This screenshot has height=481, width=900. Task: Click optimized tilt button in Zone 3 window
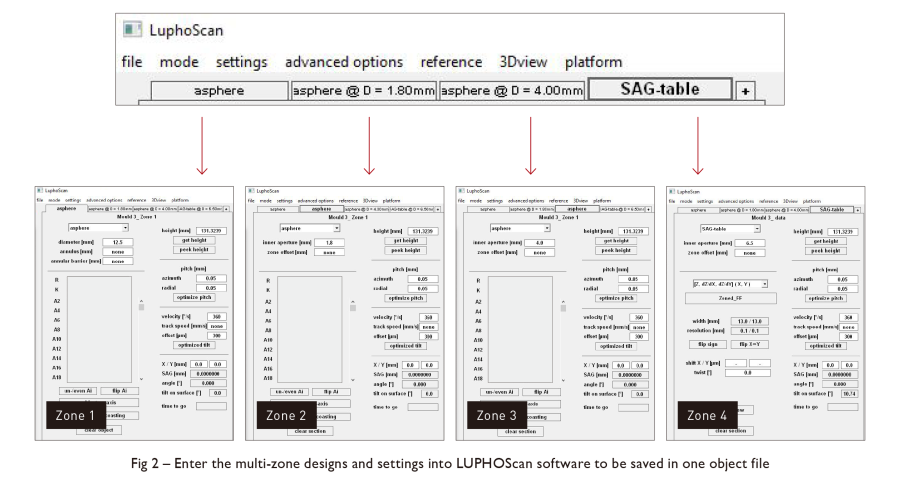click(x=616, y=346)
